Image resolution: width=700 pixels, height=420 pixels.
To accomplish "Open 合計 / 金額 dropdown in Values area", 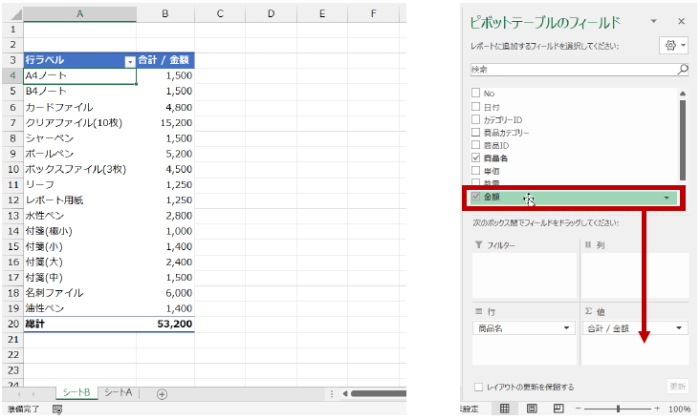I will 679,328.
